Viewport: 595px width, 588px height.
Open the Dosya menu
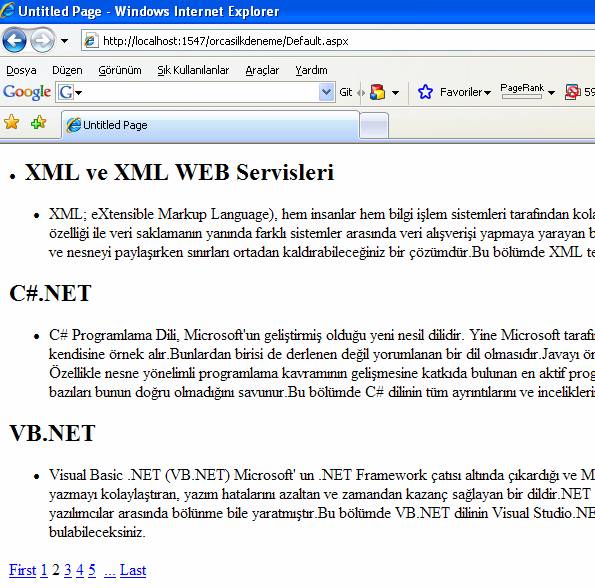click(x=21, y=70)
